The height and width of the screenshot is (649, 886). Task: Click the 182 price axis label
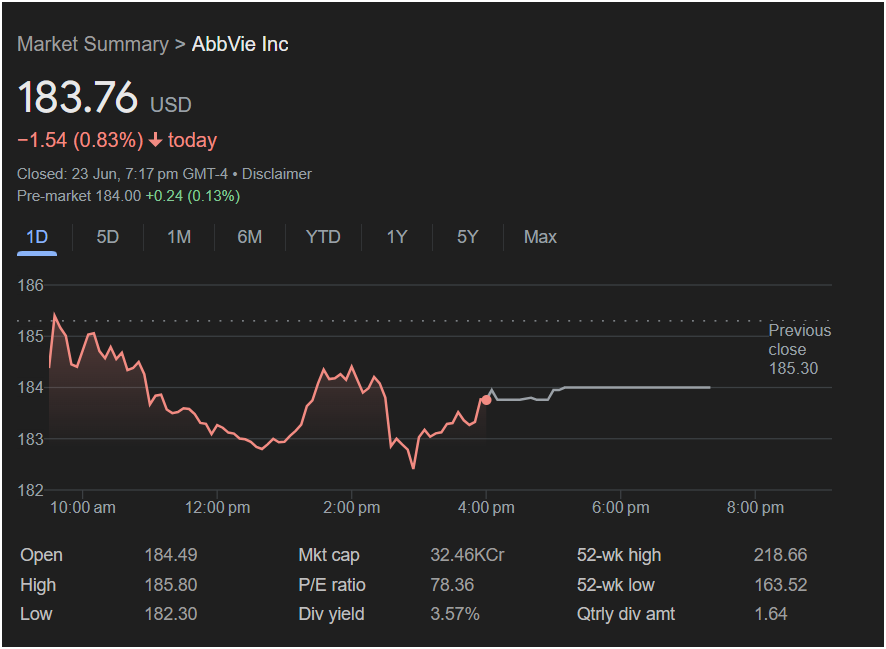[31, 490]
